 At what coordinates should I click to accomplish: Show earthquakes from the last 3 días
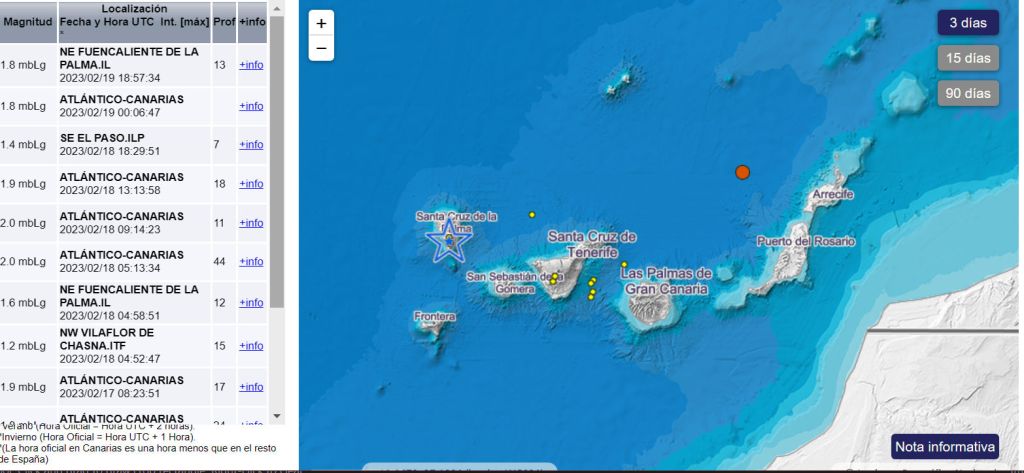(x=968, y=22)
